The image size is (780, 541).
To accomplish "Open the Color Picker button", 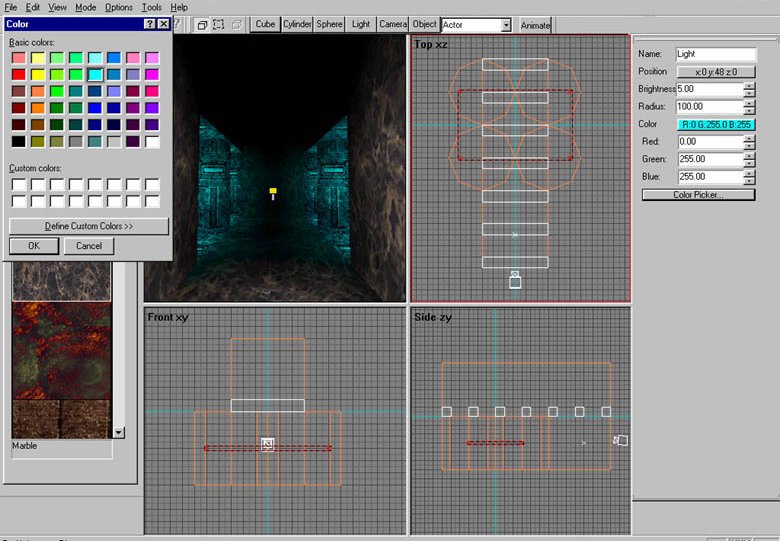I will pyautogui.click(x=698, y=195).
